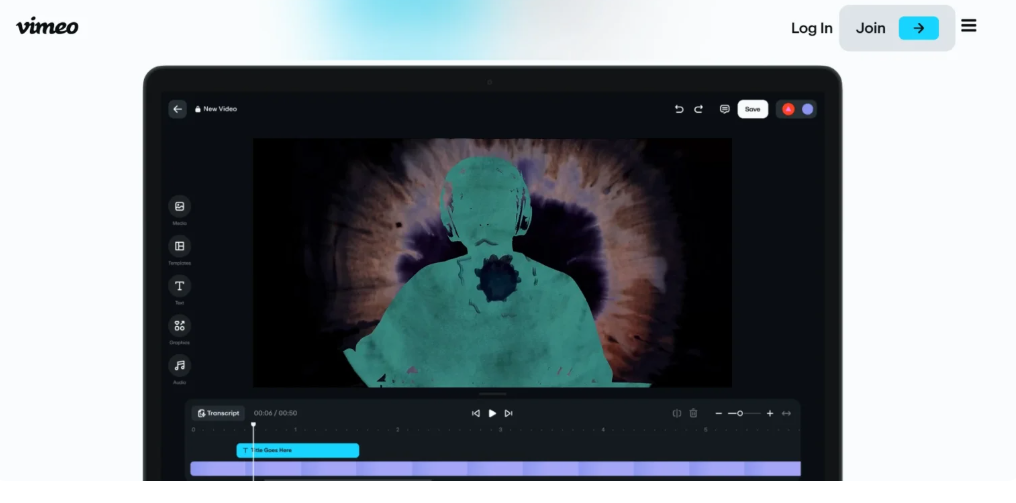Zoom in the timeline with plus
Image resolution: width=1016 pixels, height=503 pixels.
tap(770, 414)
